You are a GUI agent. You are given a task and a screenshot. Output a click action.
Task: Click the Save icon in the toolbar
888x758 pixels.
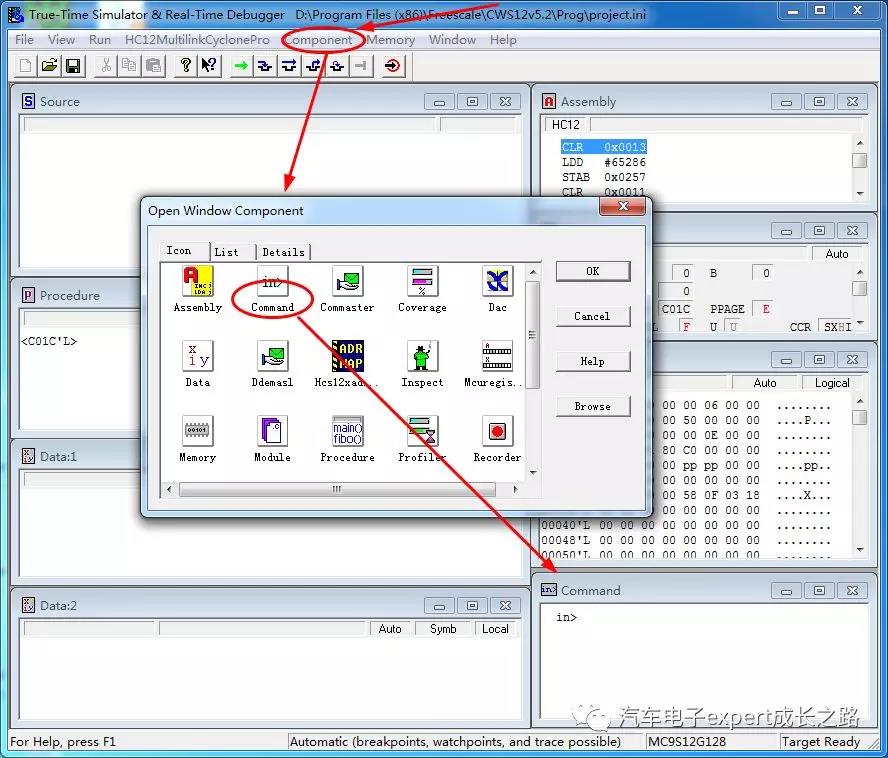pos(73,66)
